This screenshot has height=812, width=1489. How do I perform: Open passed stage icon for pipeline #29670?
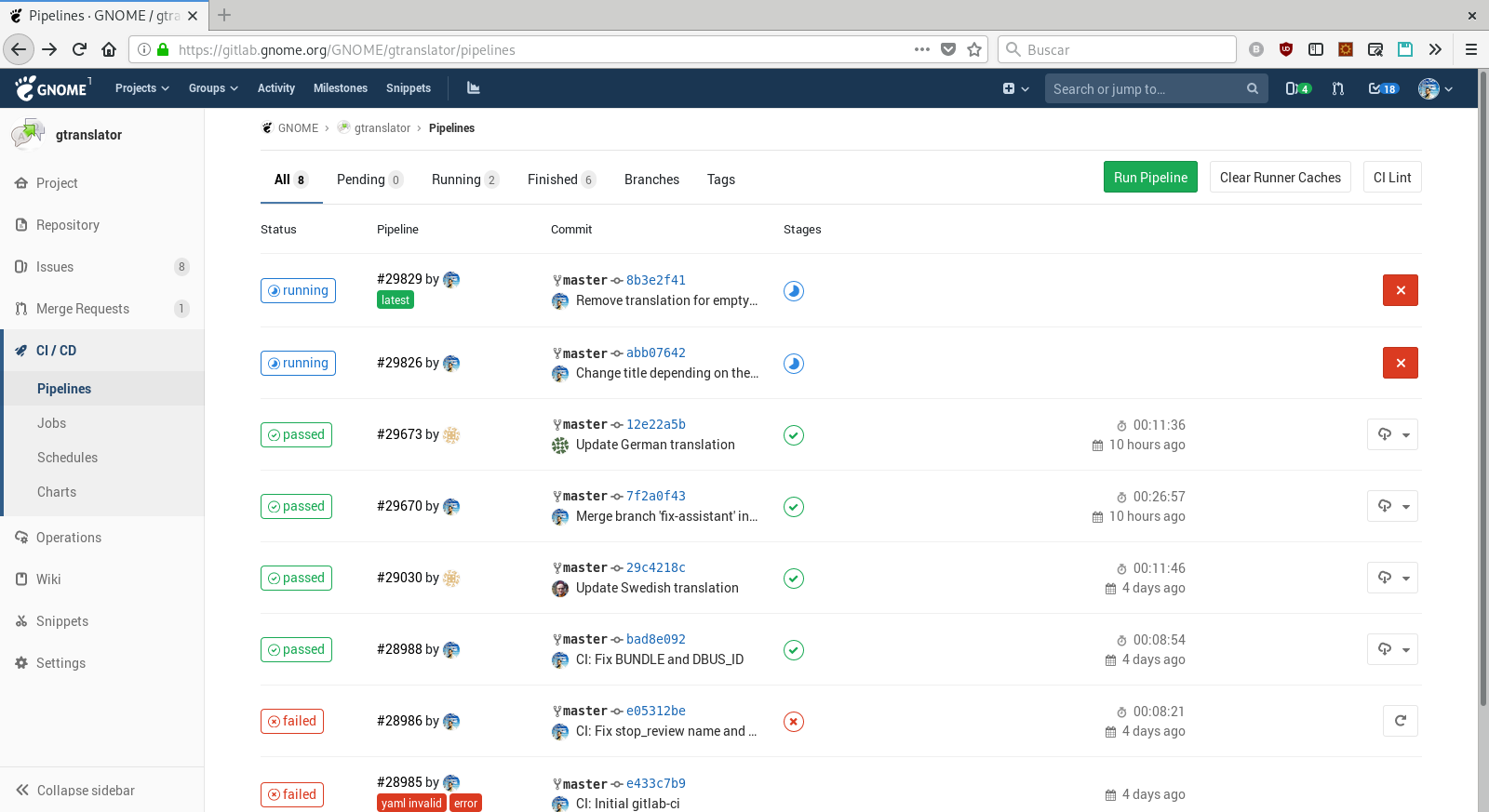794,507
